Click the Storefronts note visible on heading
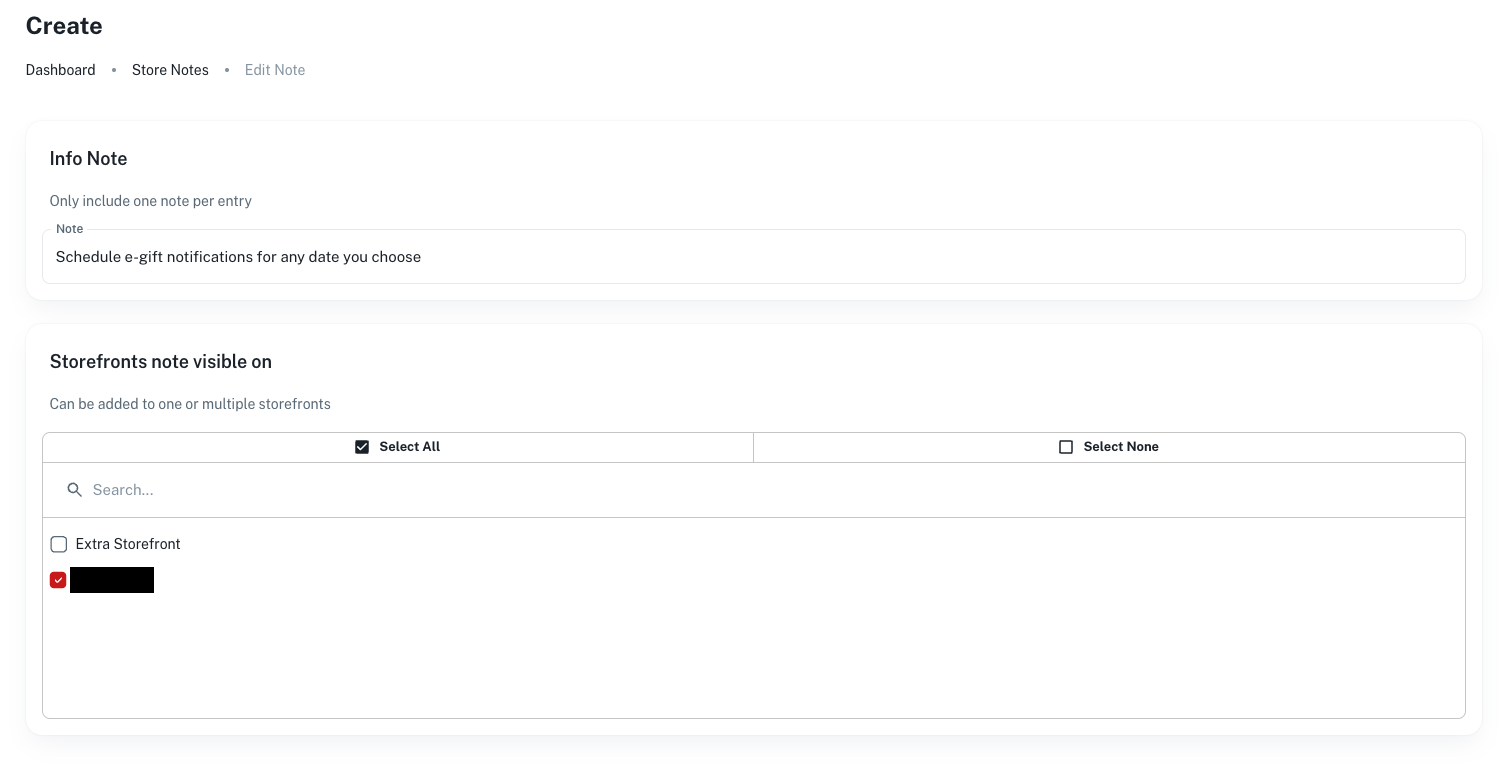Viewport: 1510px width, 770px height. (x=161, y=362)
